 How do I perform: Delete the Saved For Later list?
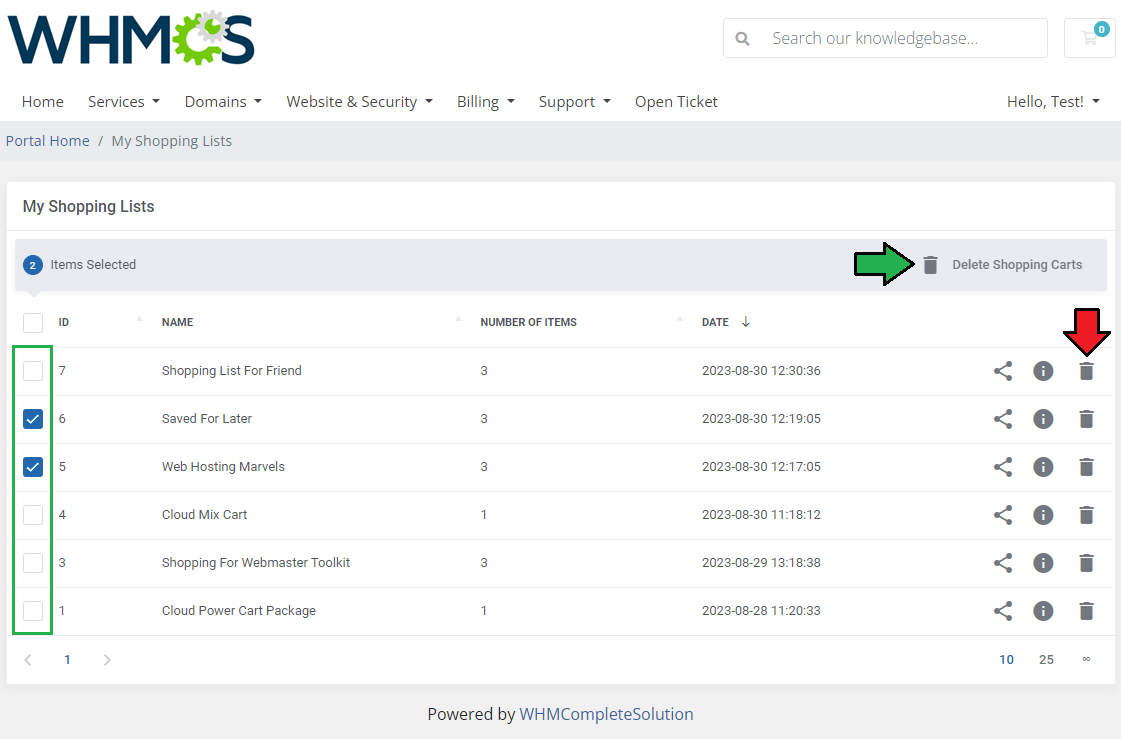1086,419
